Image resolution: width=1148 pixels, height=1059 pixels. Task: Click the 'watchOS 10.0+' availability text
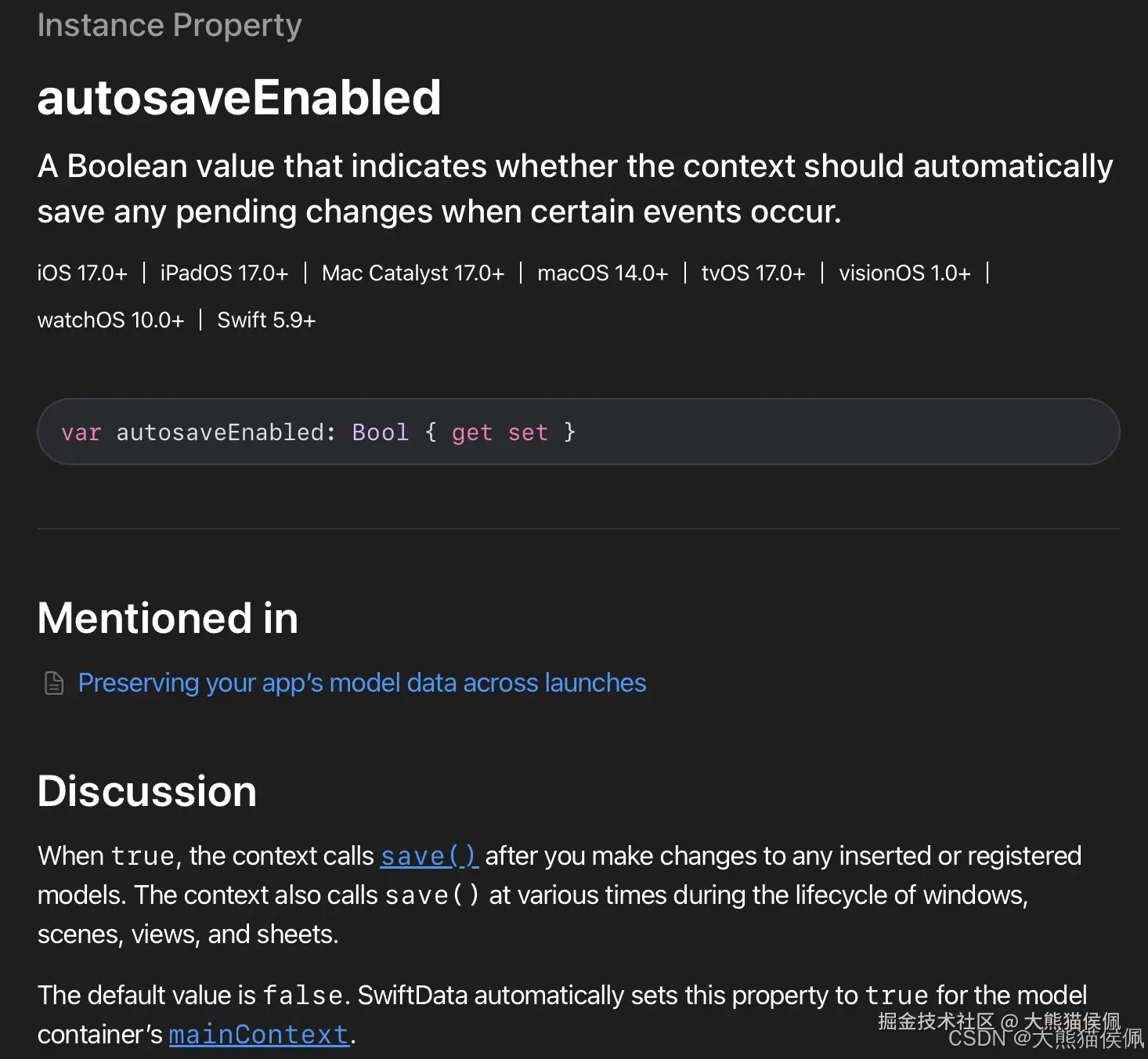click(x=110, y=320)
